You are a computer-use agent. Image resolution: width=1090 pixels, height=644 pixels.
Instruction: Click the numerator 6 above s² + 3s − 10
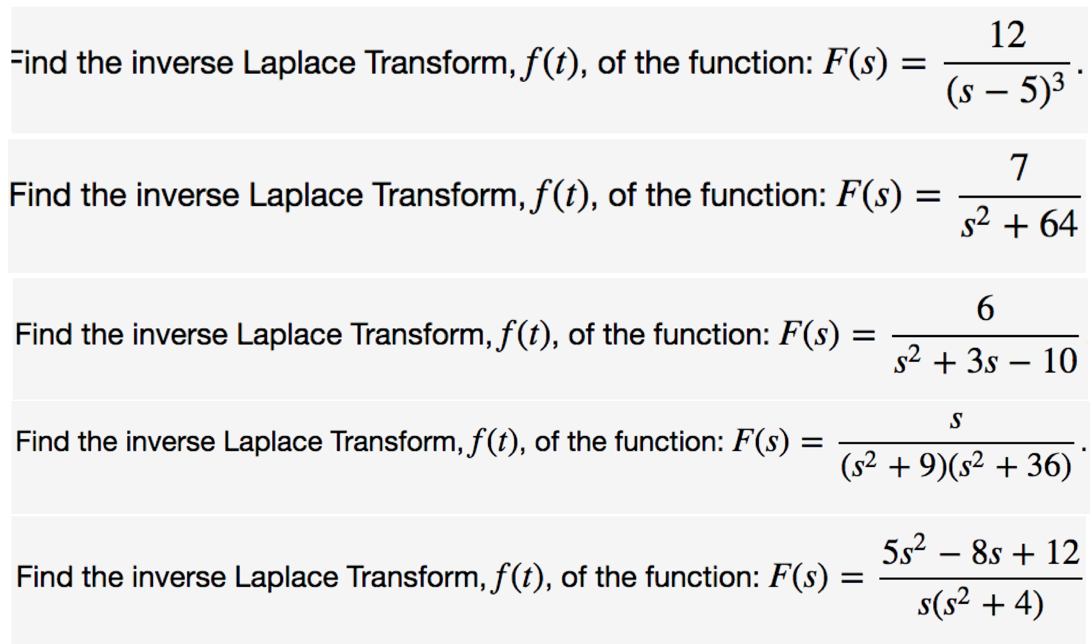coord(985,306)
